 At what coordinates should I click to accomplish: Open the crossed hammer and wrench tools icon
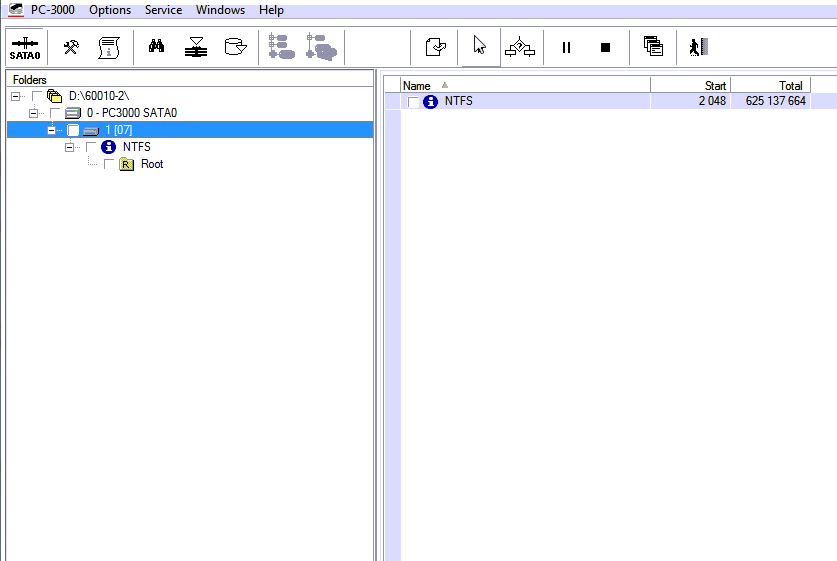(71, 48)
